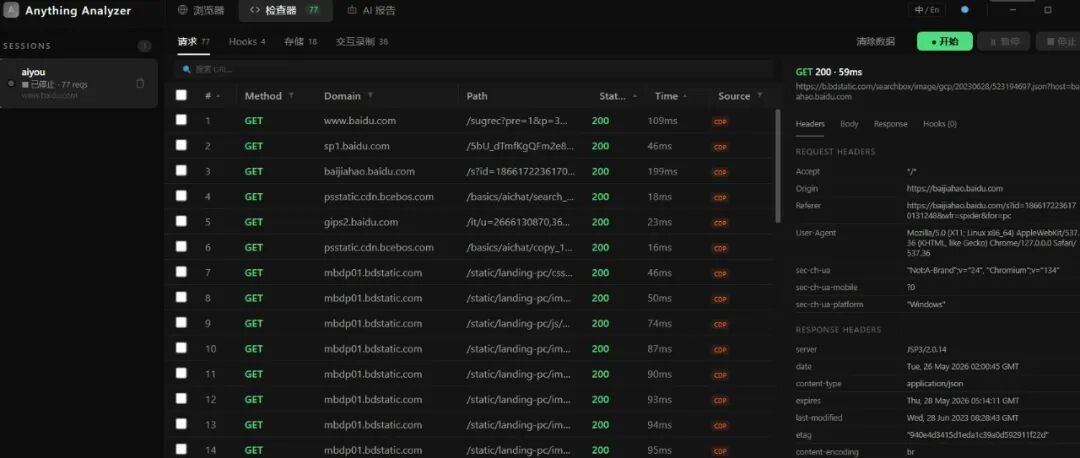This screenshot has width=1080, height=458.
Task: Click the Anything Analyzer logo icon
Action: tap(12, 11)
